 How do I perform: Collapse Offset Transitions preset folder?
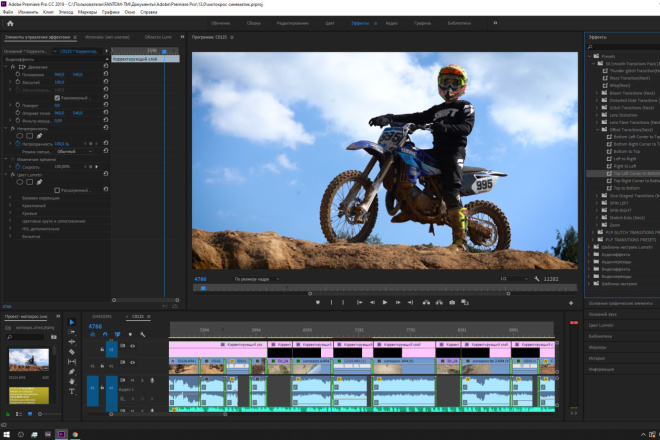[x=597, y=130]
